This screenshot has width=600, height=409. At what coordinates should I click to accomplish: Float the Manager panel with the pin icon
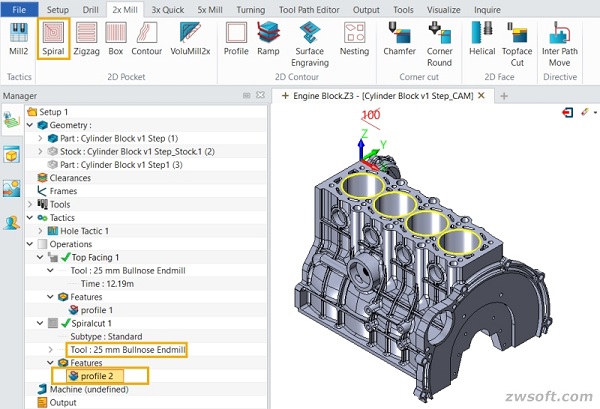pyautogui.click(x=246, y=95)
